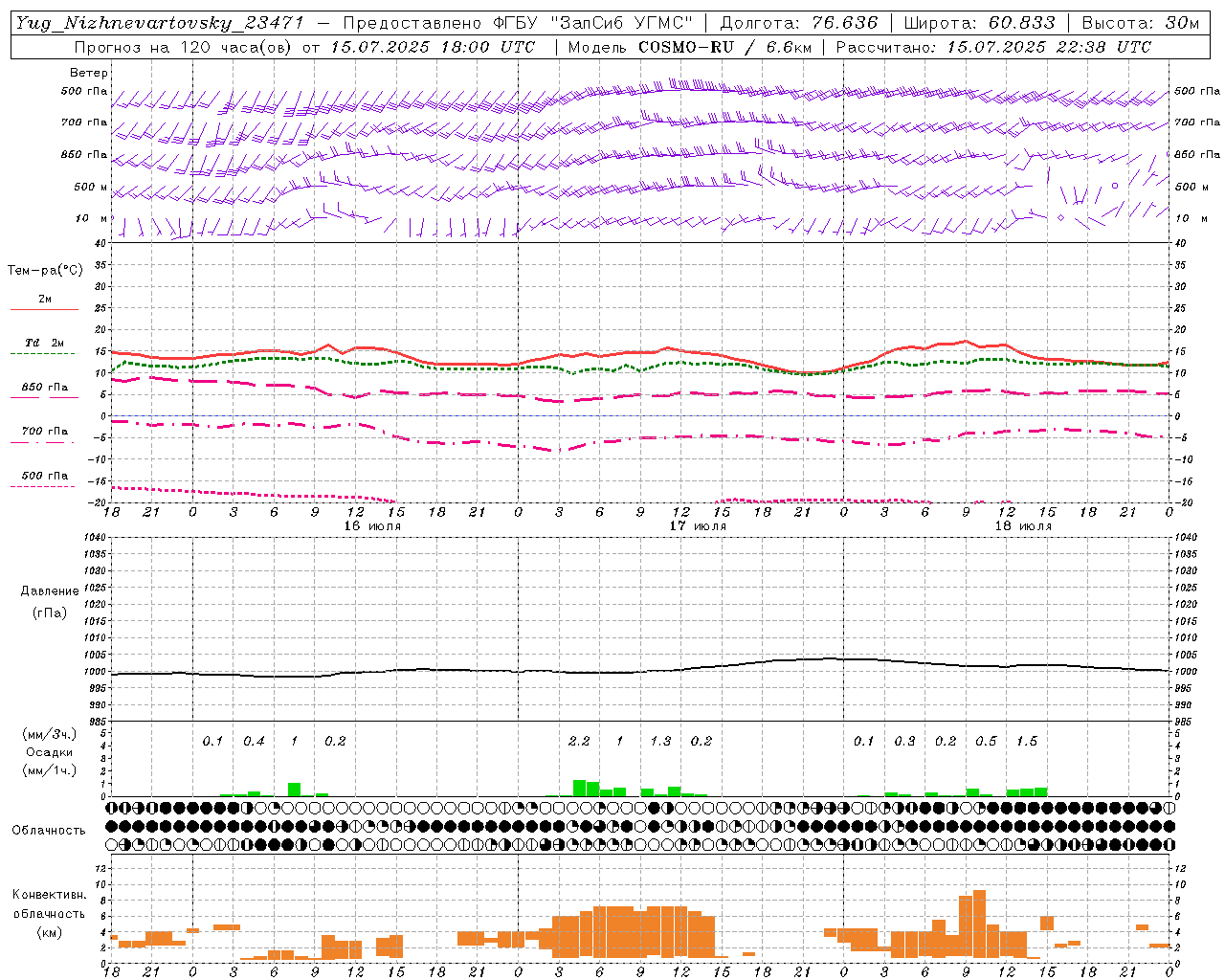Viewport: 1225px width, 980px height.
Task: Click the Давление pressure panel label
Action: coord(50,591)
